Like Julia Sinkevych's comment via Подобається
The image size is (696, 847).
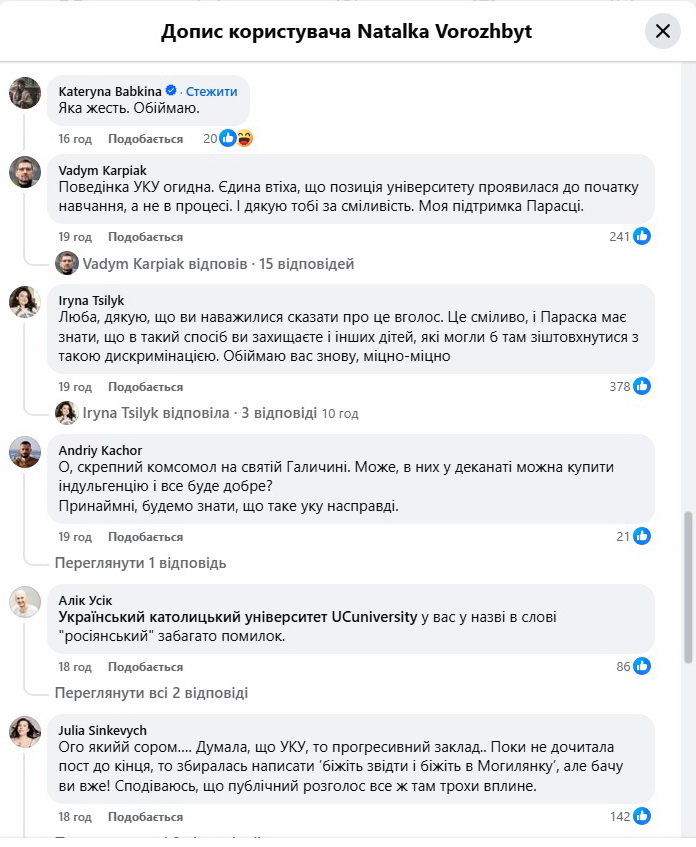coord(145,817)
